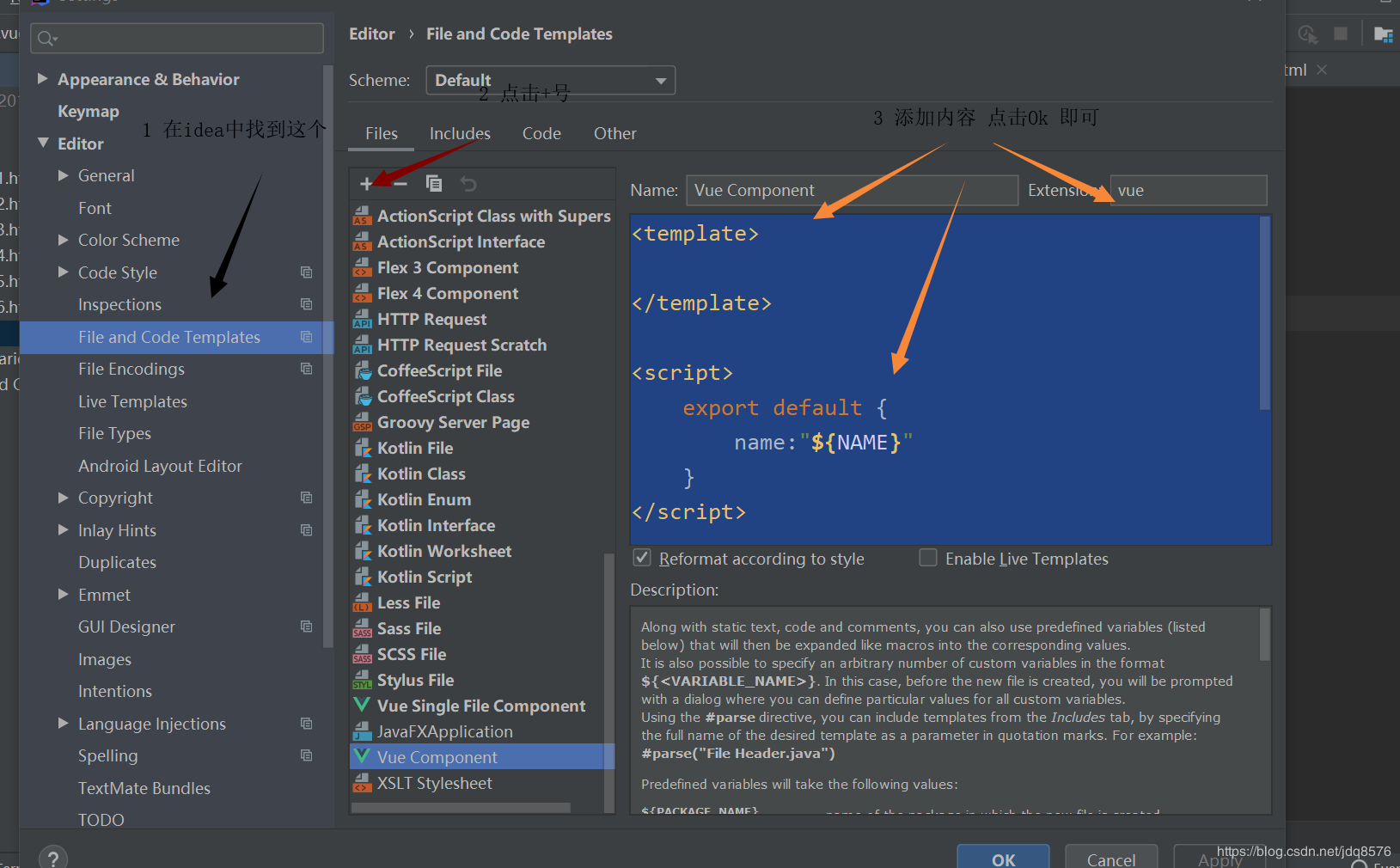Click the plus icon to create template
Image resolution: width=1400 pixels, height=868 pixels.
click(366, 183)
